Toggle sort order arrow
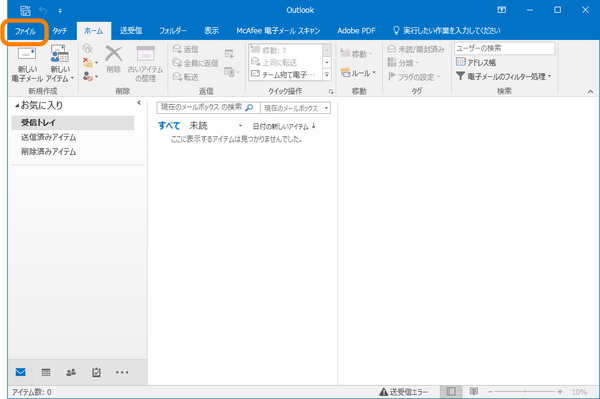Screen dimensions: 600x399 (x=314, y=125)
